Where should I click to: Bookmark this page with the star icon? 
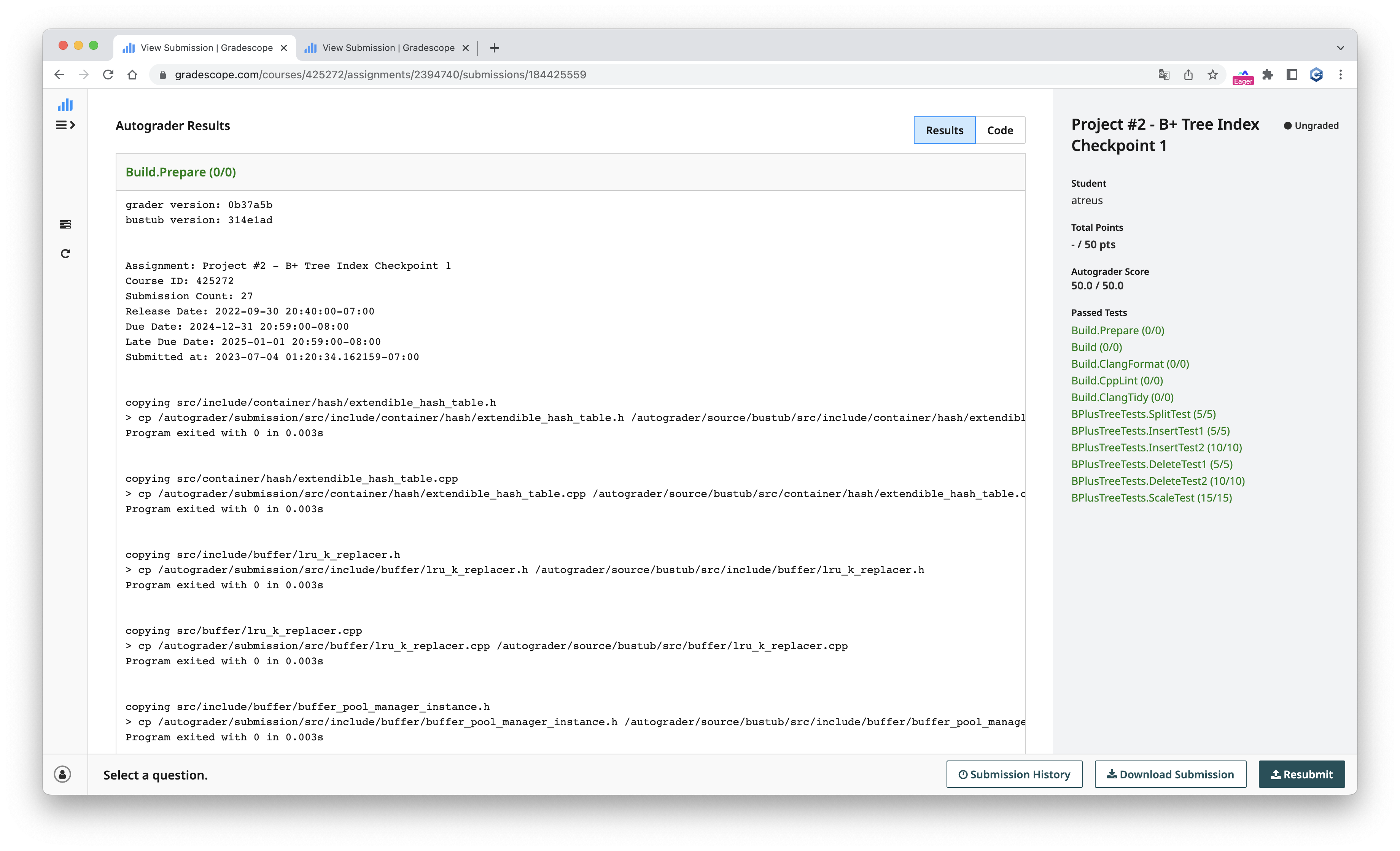[1212, 75]
